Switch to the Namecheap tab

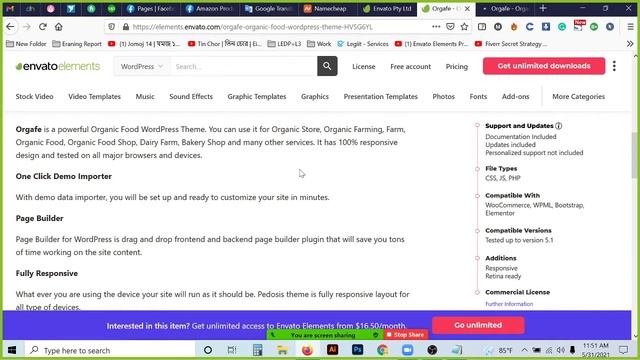point(325,9)
